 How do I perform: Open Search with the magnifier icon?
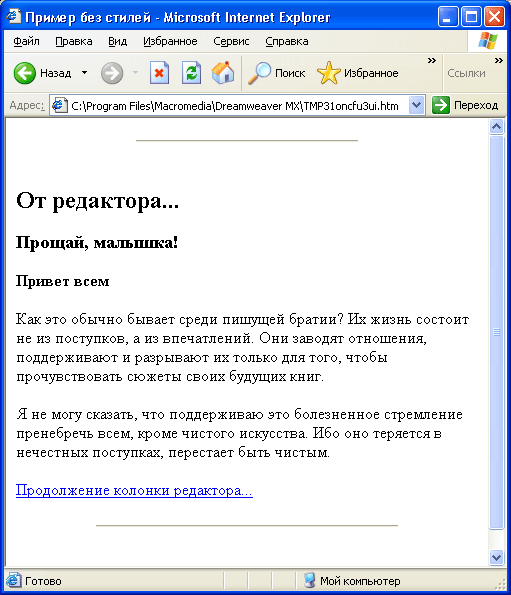coord(259,73)
